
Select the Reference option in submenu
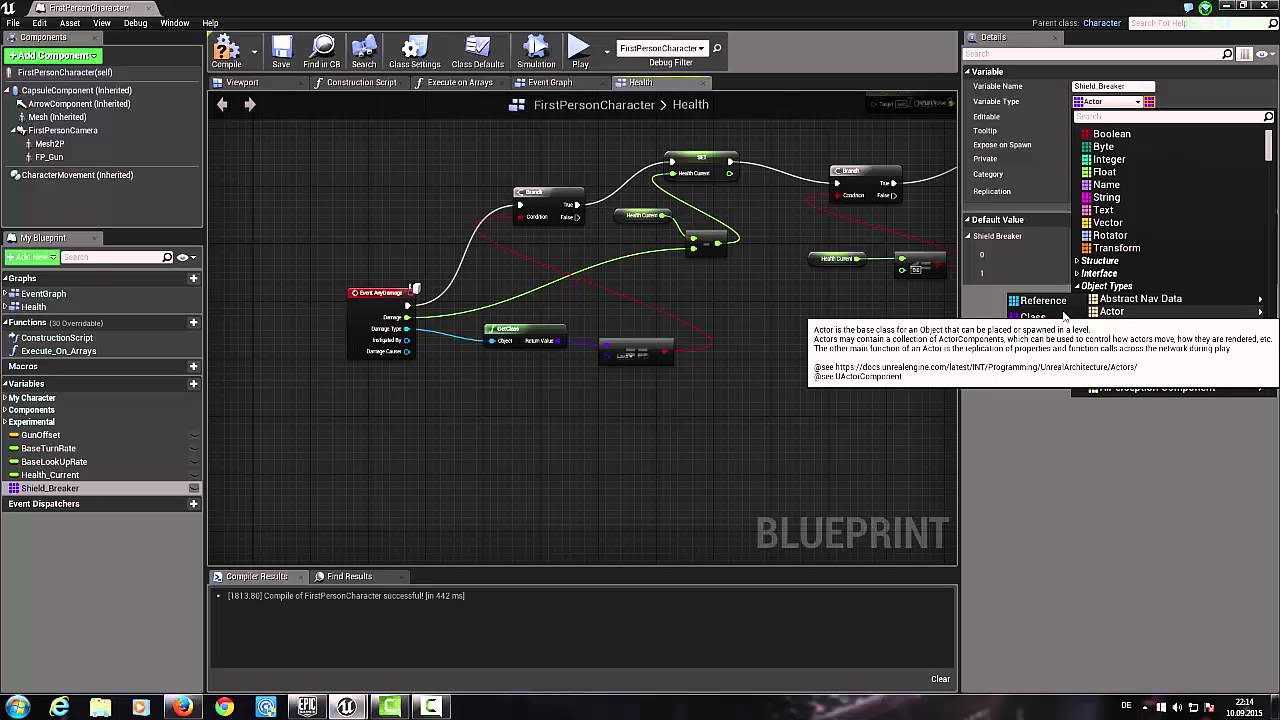[x=1037, y=301]
